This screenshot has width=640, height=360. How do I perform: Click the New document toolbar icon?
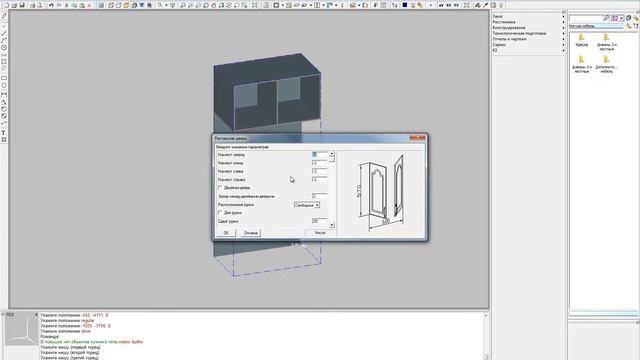(7, 5)
